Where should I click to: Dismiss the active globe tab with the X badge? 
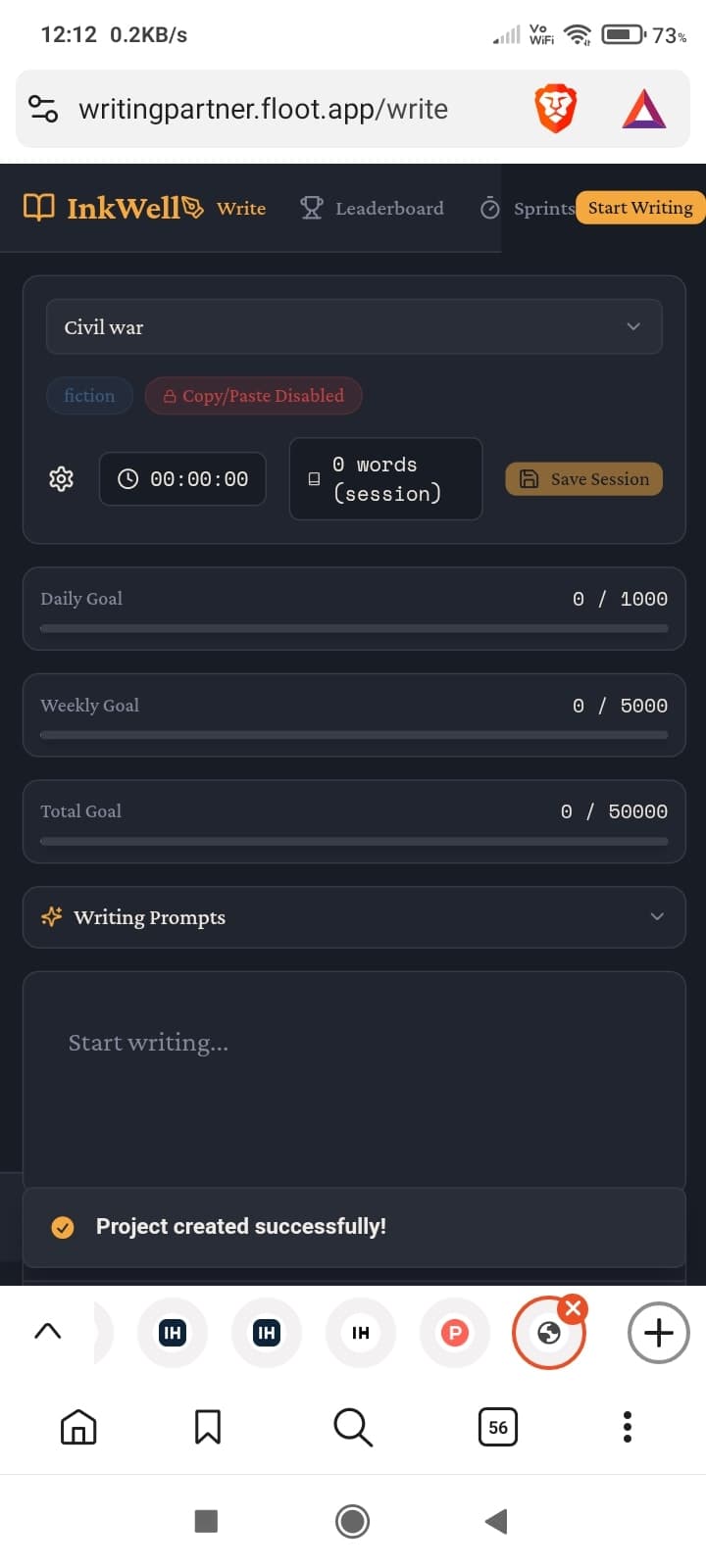(573, 1307)
